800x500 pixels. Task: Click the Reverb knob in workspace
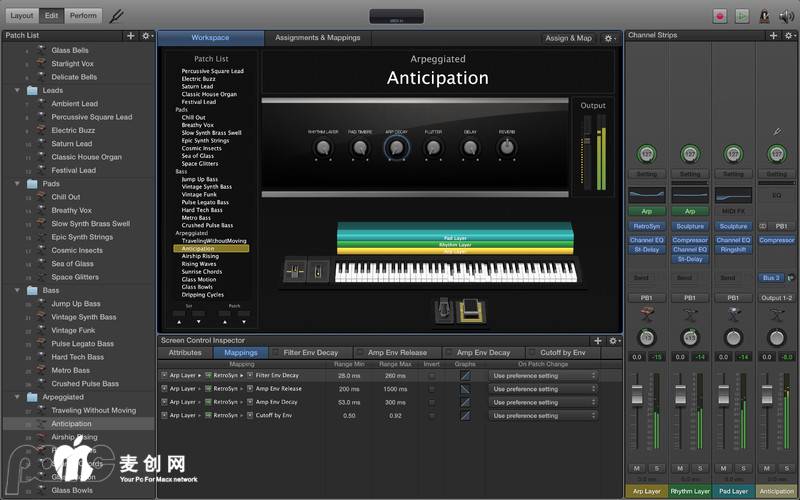[x=507, y=148]
